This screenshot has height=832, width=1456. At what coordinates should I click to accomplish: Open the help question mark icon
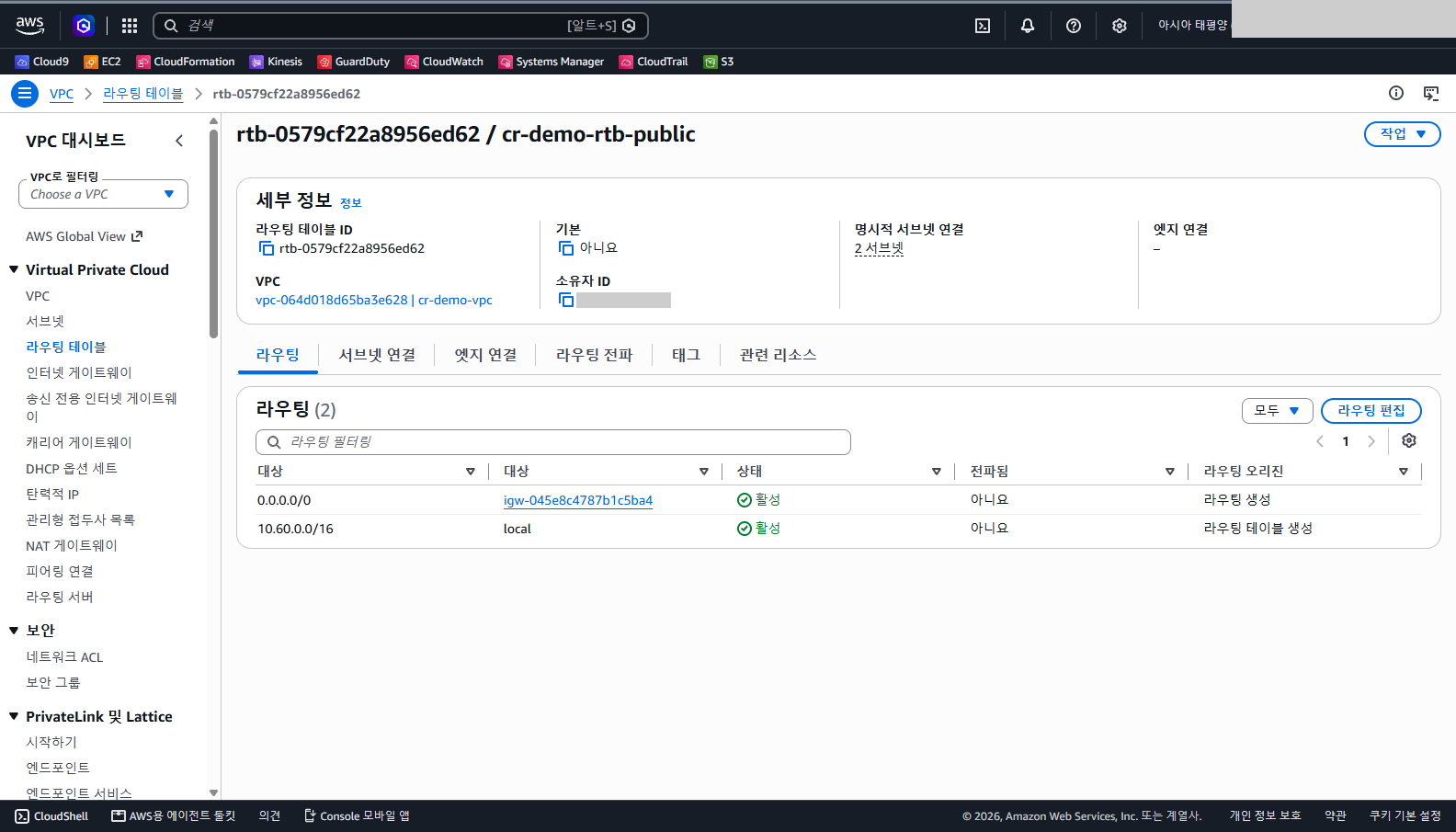(x=1074, y=26)
